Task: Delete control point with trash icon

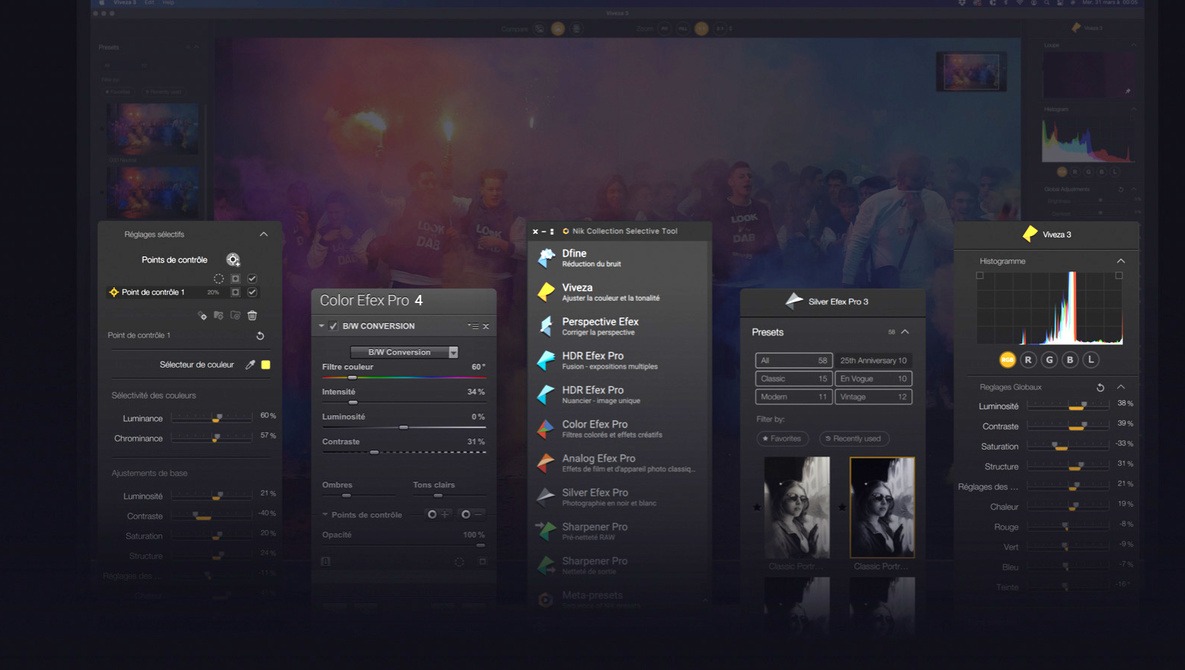Action: [x=252, y=315]
